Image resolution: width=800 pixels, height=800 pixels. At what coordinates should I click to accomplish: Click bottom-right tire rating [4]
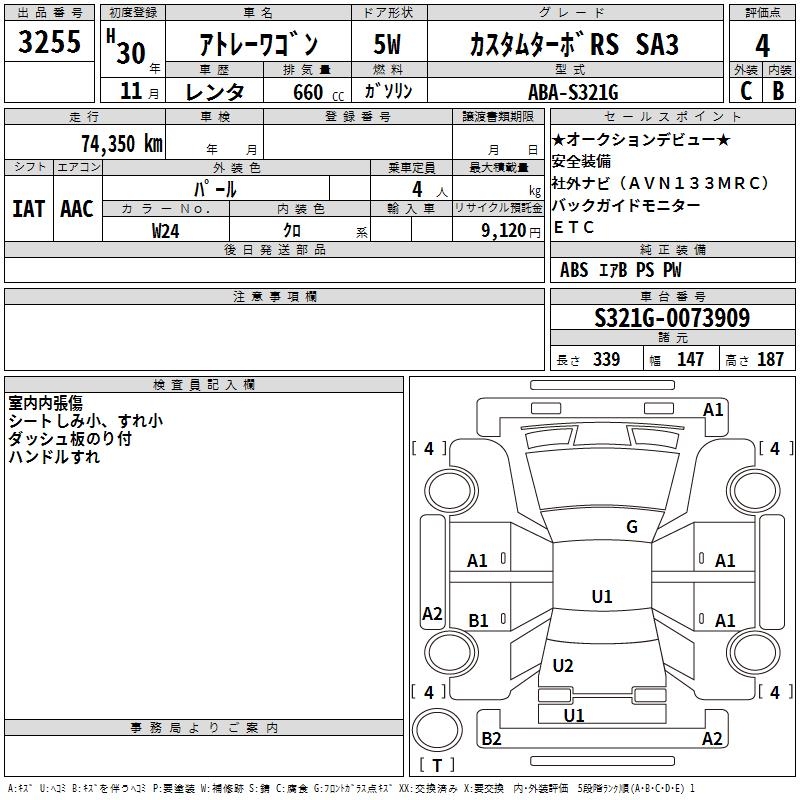point(774,692)
